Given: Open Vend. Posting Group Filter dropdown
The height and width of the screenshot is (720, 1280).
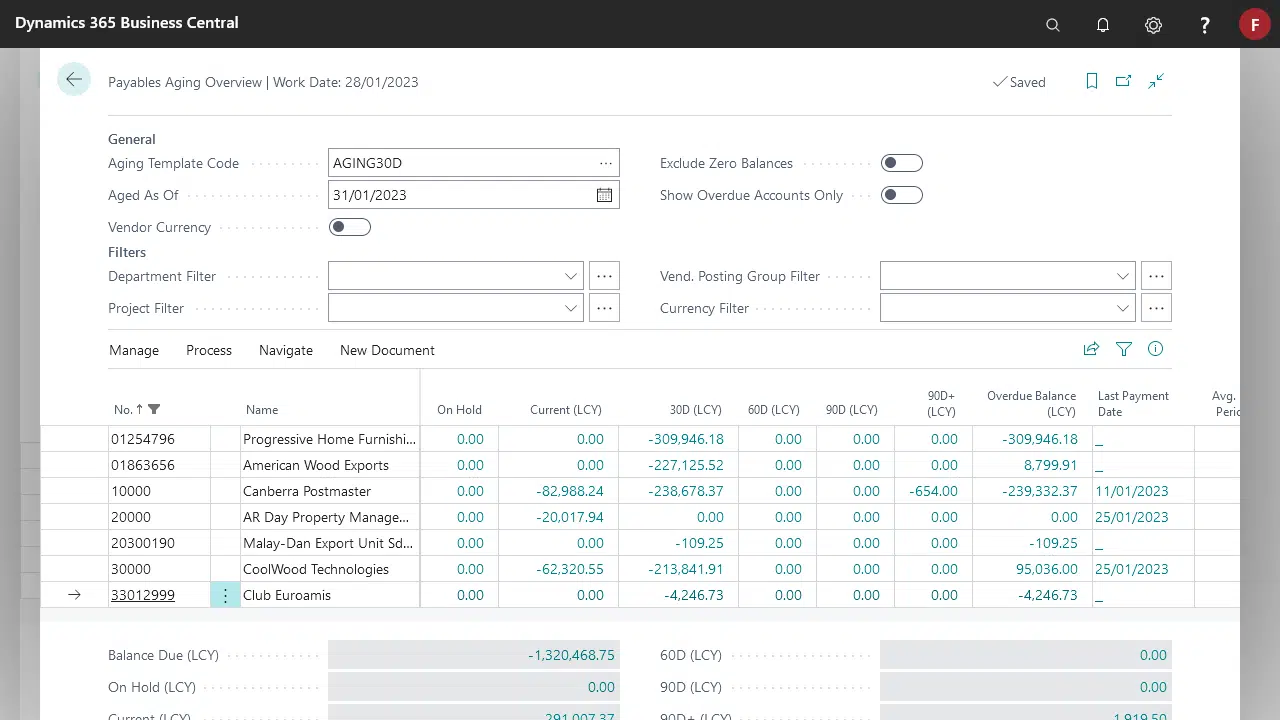Looking at the screenshot, I should tap(1123, 276).
